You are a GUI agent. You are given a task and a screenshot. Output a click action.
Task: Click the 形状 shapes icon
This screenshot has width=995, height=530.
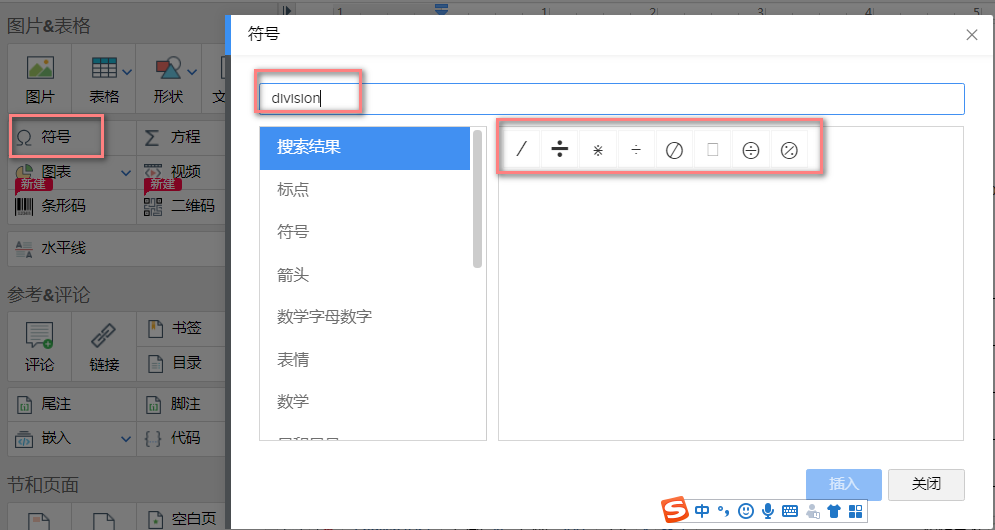tap(168, 69)
